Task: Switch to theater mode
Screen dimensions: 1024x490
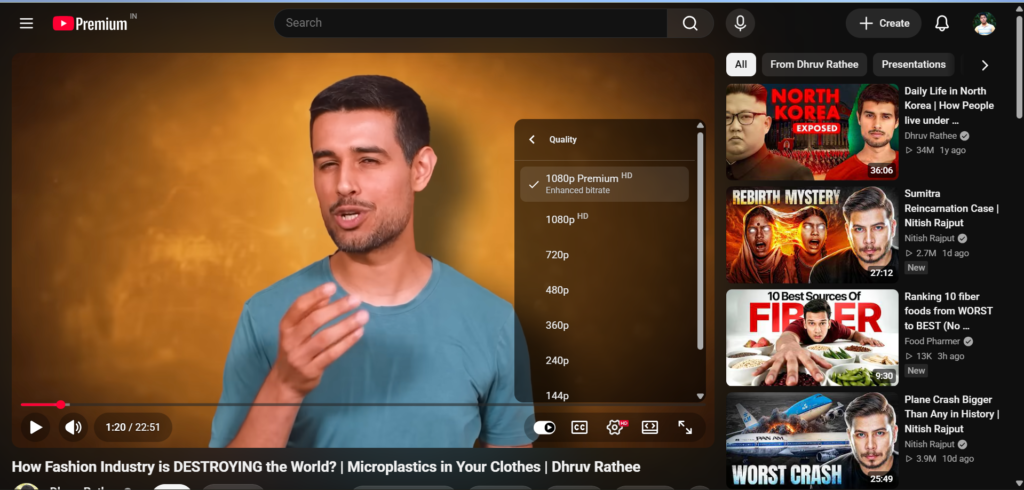Action: (x=650, y=427)
